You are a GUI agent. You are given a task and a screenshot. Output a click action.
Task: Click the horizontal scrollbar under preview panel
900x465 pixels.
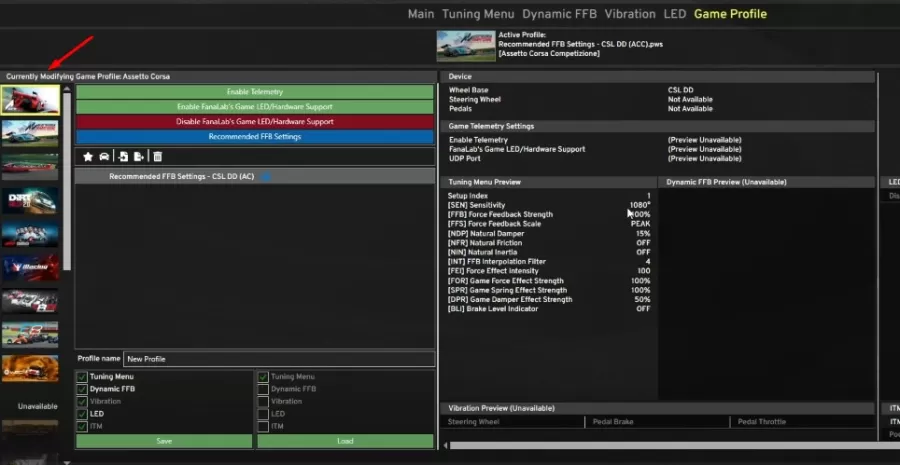[675, 445]
